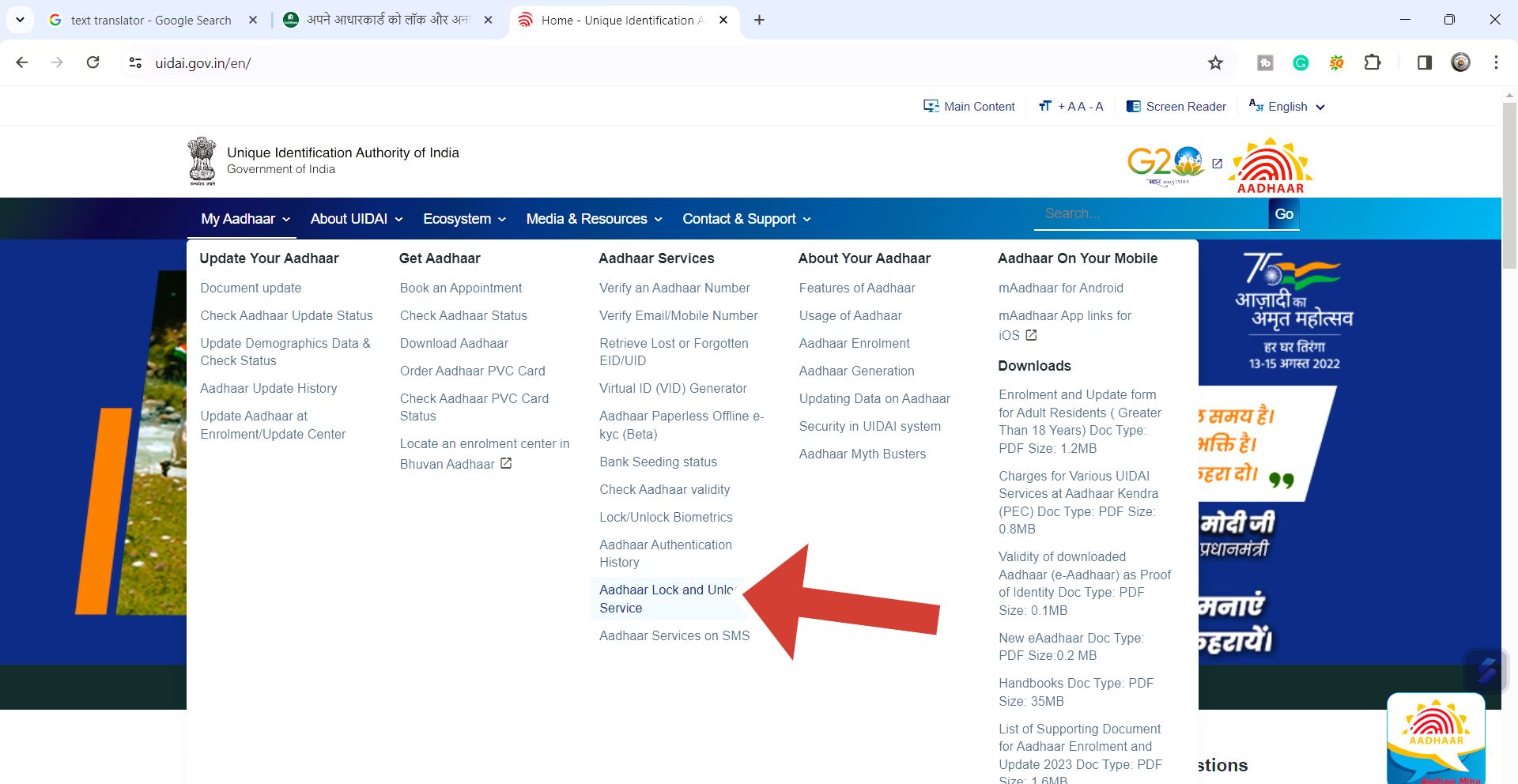Expand the My Aadhaar menu
The image size is (1518, 784).
(x=245, y=219)
